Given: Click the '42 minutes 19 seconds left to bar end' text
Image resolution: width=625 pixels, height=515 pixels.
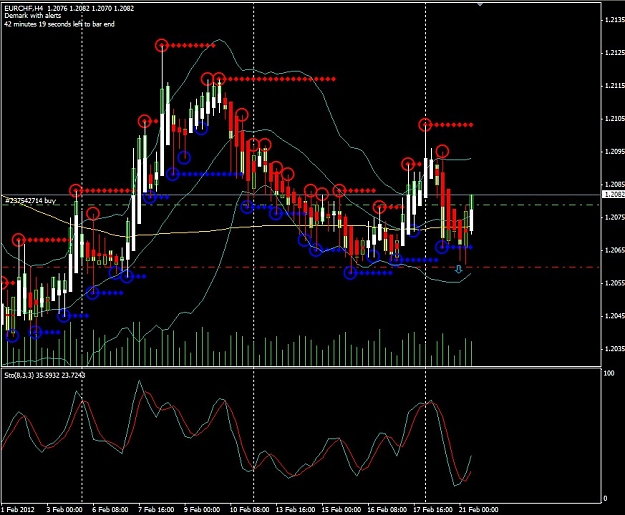Looking at the screenshot, I should pyautogui.click(x=59, y=24).
